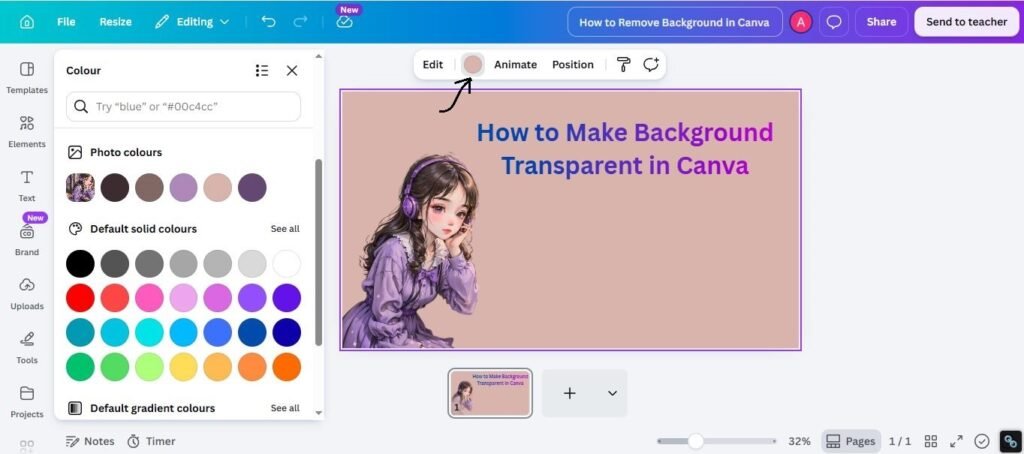
Task: Select the headline text on the canvas
Action: [x=624, y=149]
